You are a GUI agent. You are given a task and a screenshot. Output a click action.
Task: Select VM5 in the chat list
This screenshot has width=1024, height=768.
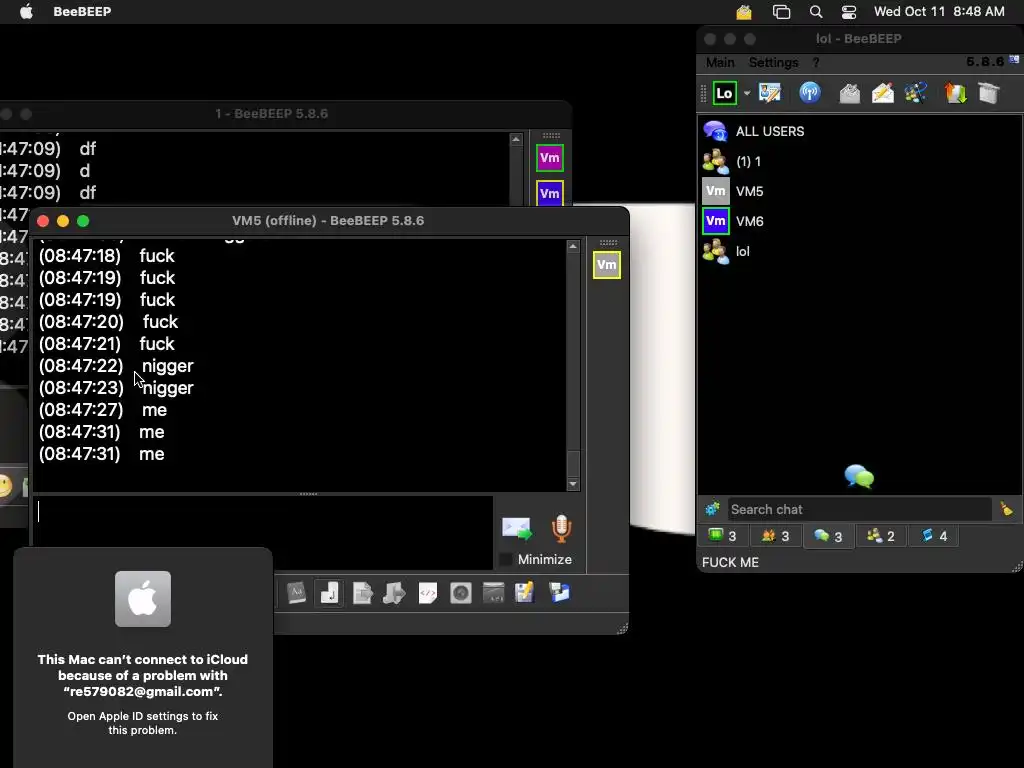(860, 191)
